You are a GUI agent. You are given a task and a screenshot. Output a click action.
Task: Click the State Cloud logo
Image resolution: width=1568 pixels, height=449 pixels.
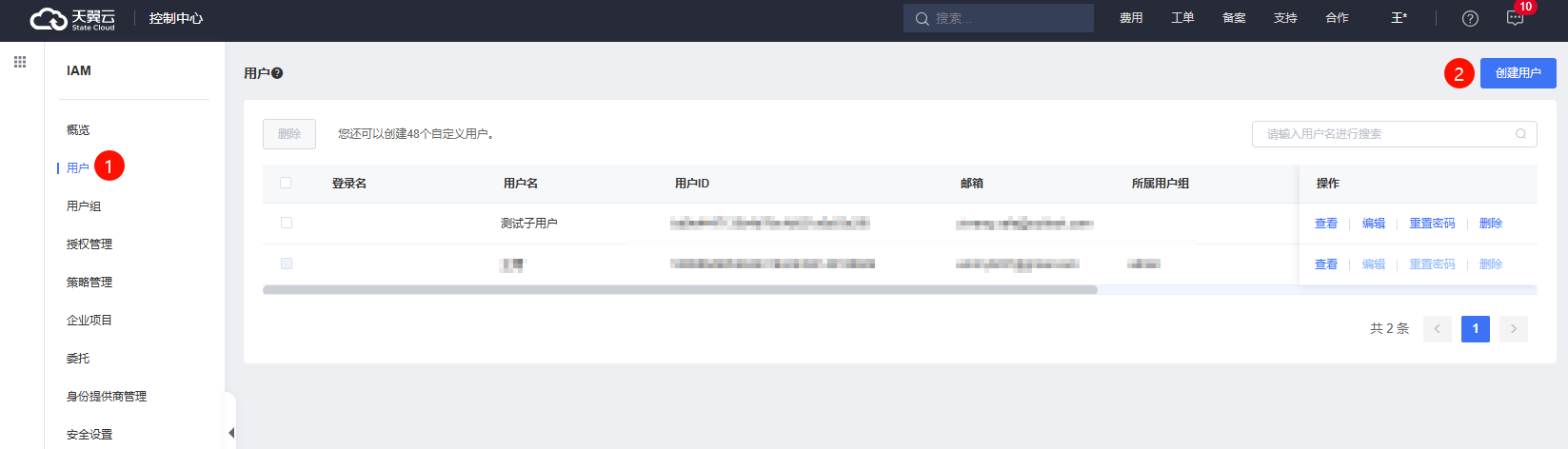[x=72, y=19]
